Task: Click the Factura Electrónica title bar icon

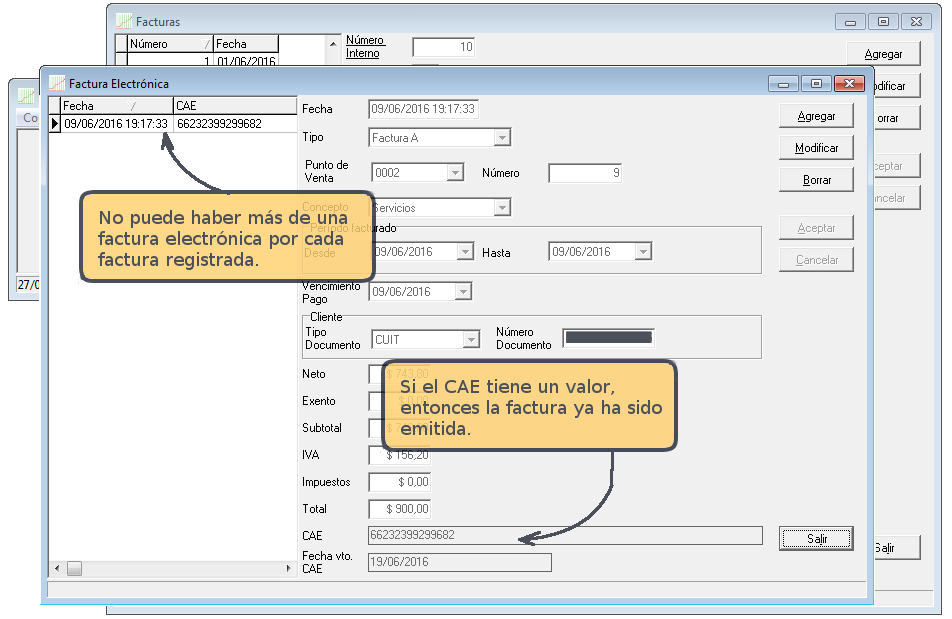Action: [x=57, y=83]
